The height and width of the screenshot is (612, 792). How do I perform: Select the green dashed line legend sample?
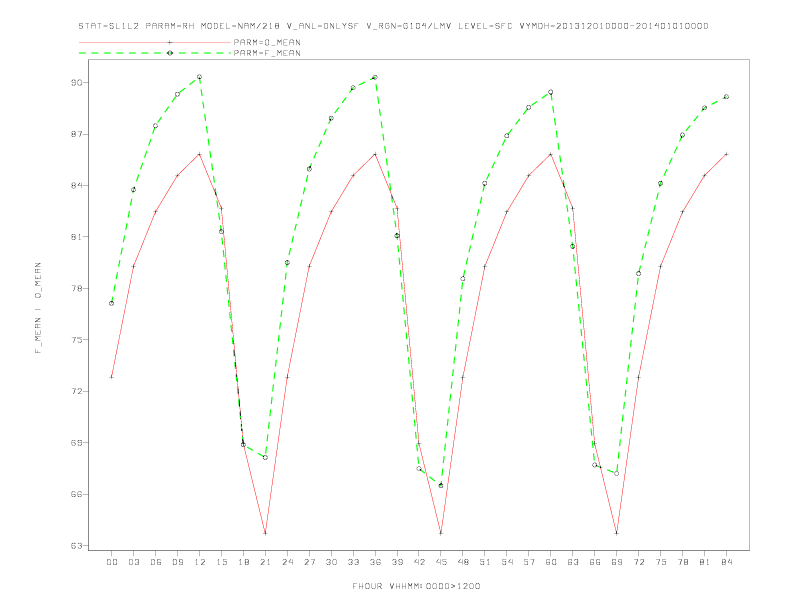pos(155,53)
